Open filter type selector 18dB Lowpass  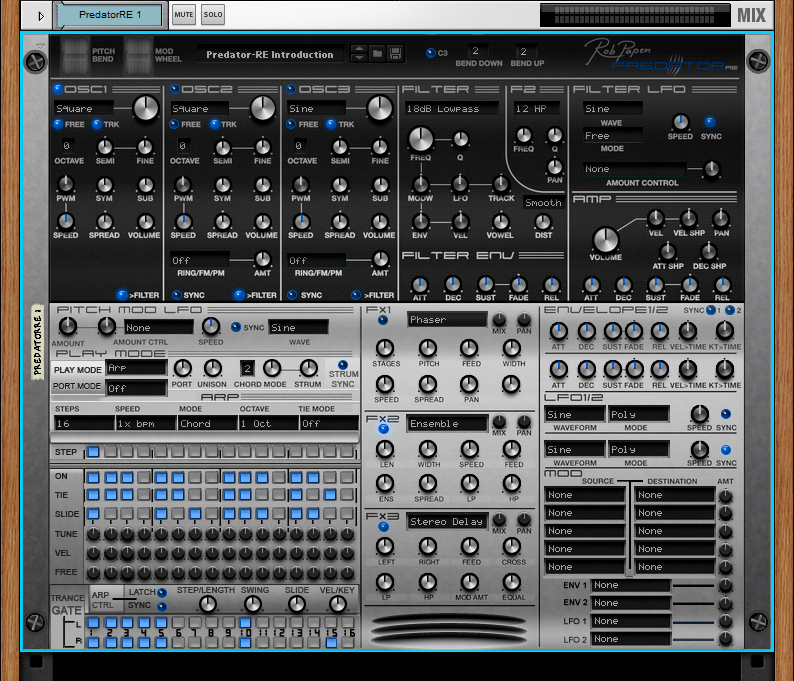click(451, 108)
